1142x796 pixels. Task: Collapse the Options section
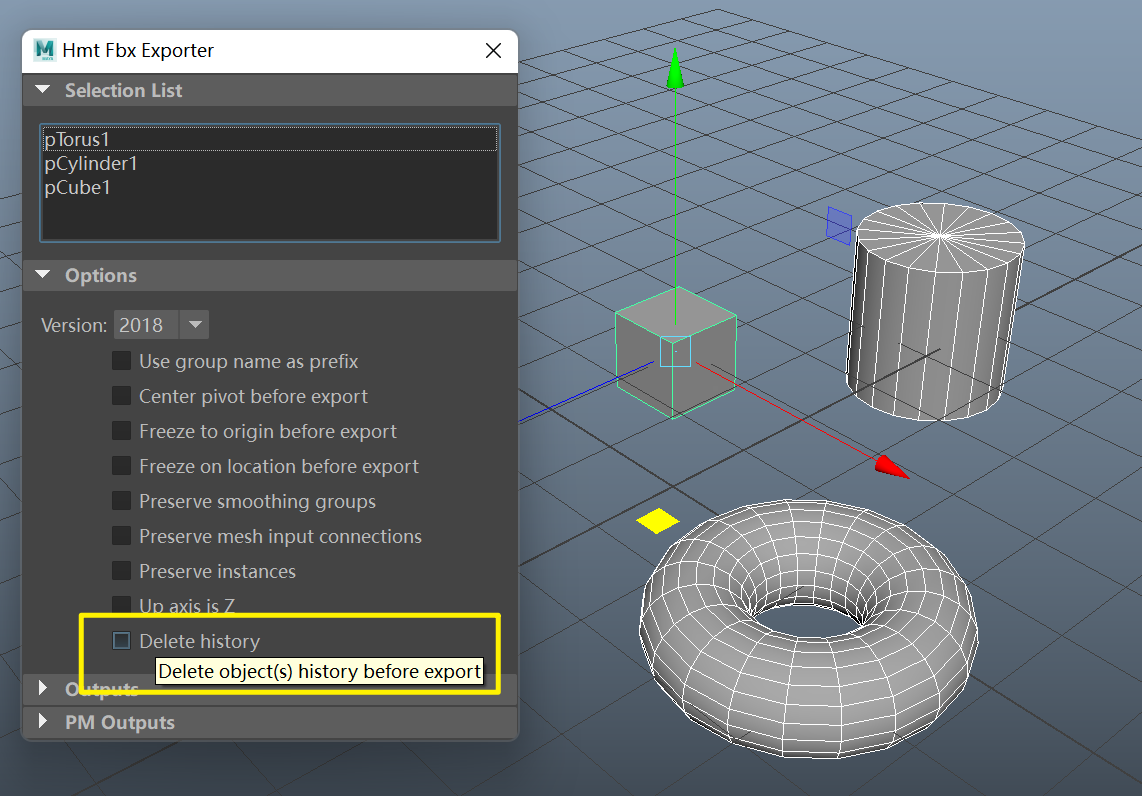click(x=42, y=275)
